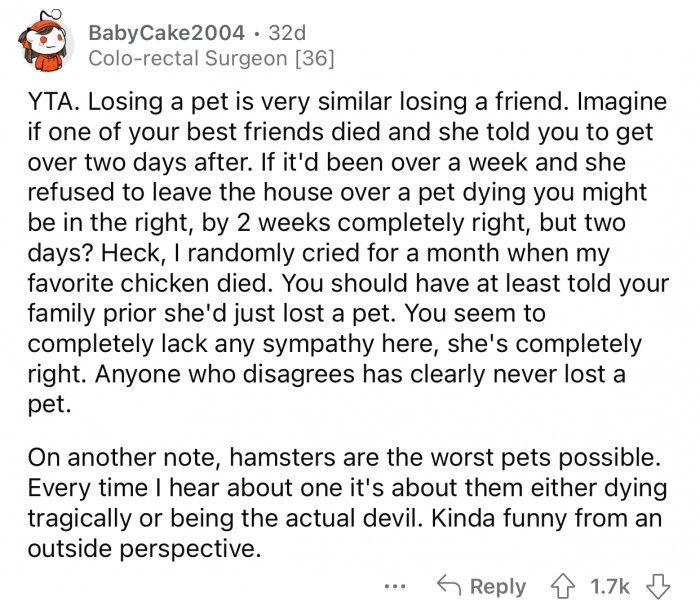Screen dimensions: 700x606
Task: Select the Colo-rectal Surgeon [36] flair
Action: [x=211, y=59]
